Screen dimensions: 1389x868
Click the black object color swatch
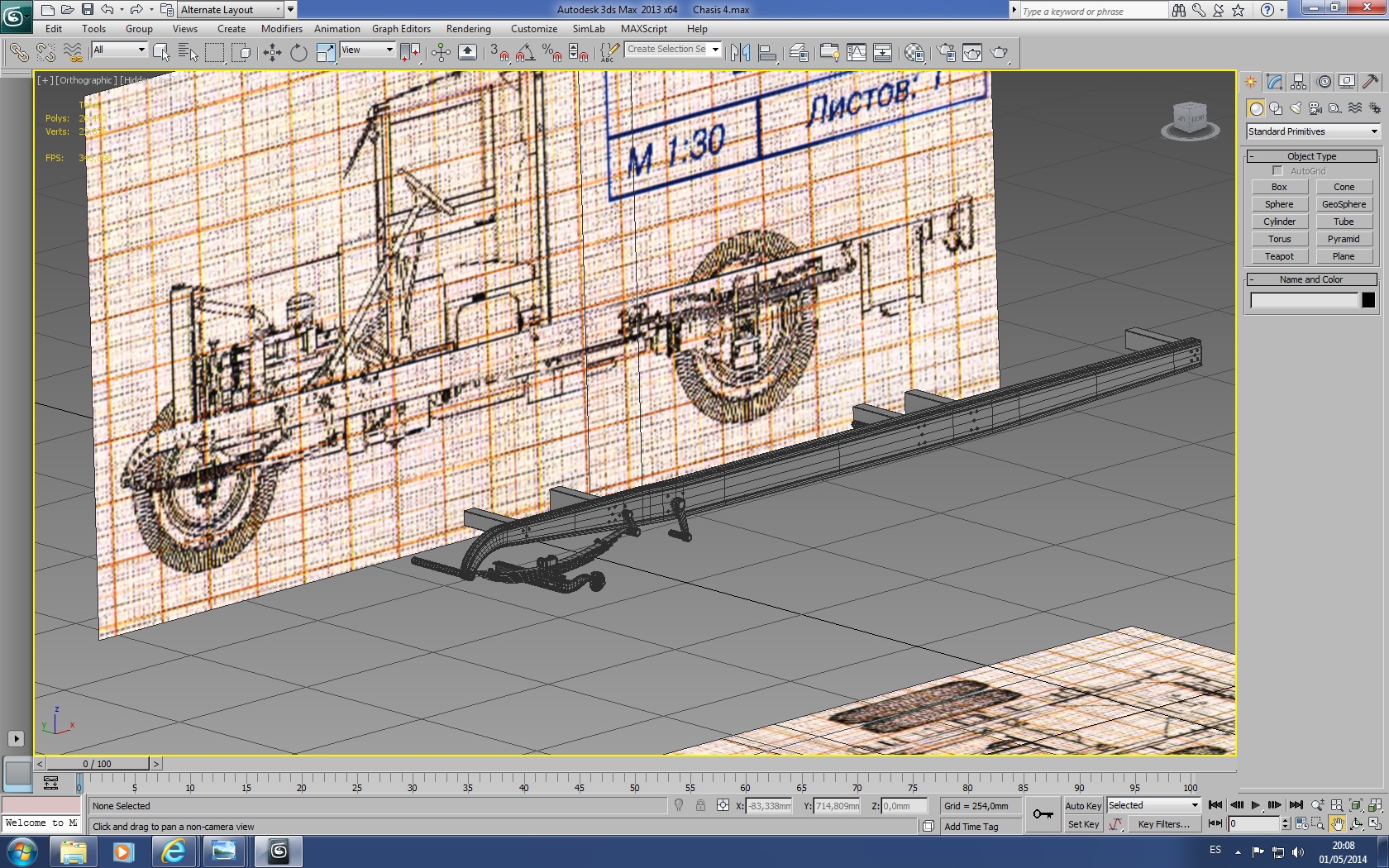(1368, 300)
